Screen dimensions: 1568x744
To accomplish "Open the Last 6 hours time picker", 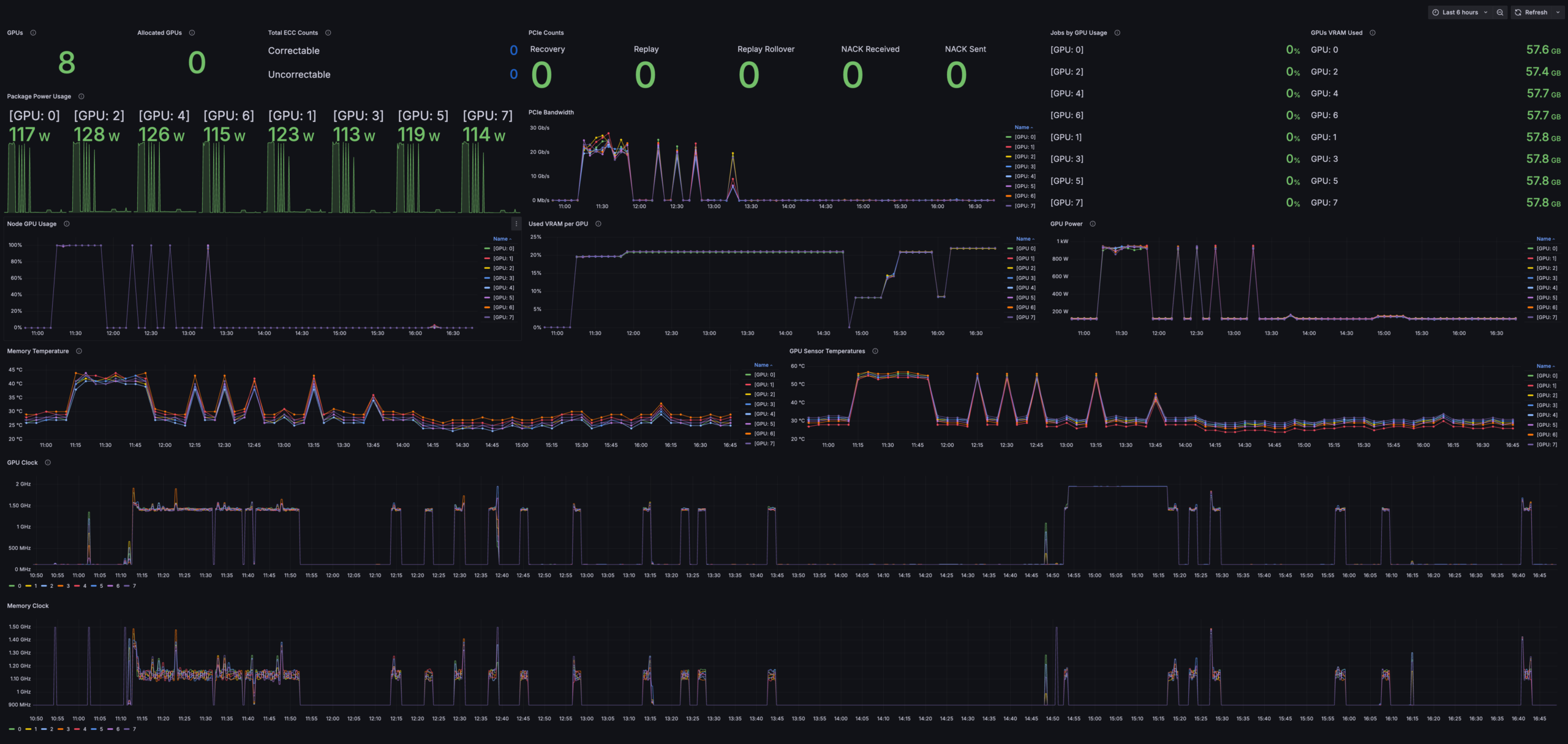I will pyautogui.click(x=1460, y=12).
